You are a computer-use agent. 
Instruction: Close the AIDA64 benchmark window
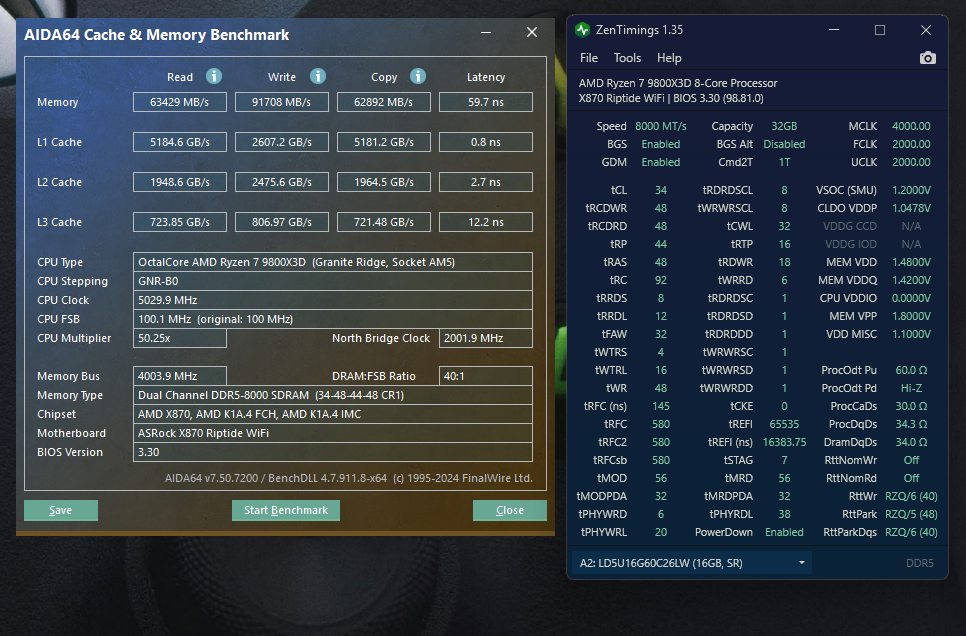click(x=531, y=33)
